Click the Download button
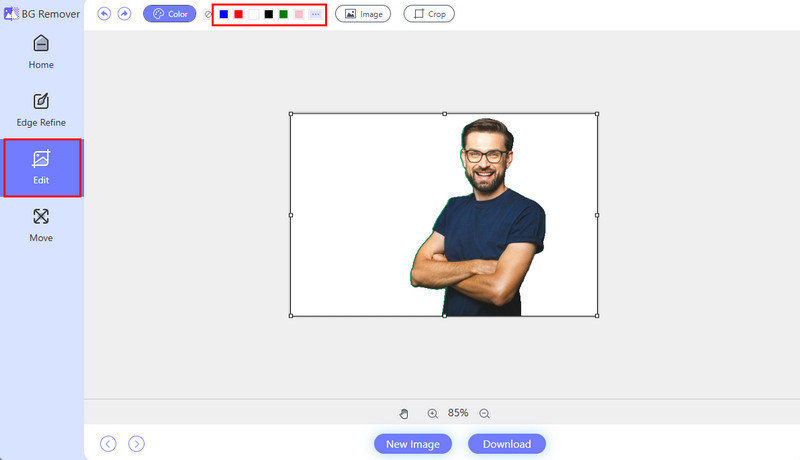The image size is (800, 460). [x=507, y=444]
